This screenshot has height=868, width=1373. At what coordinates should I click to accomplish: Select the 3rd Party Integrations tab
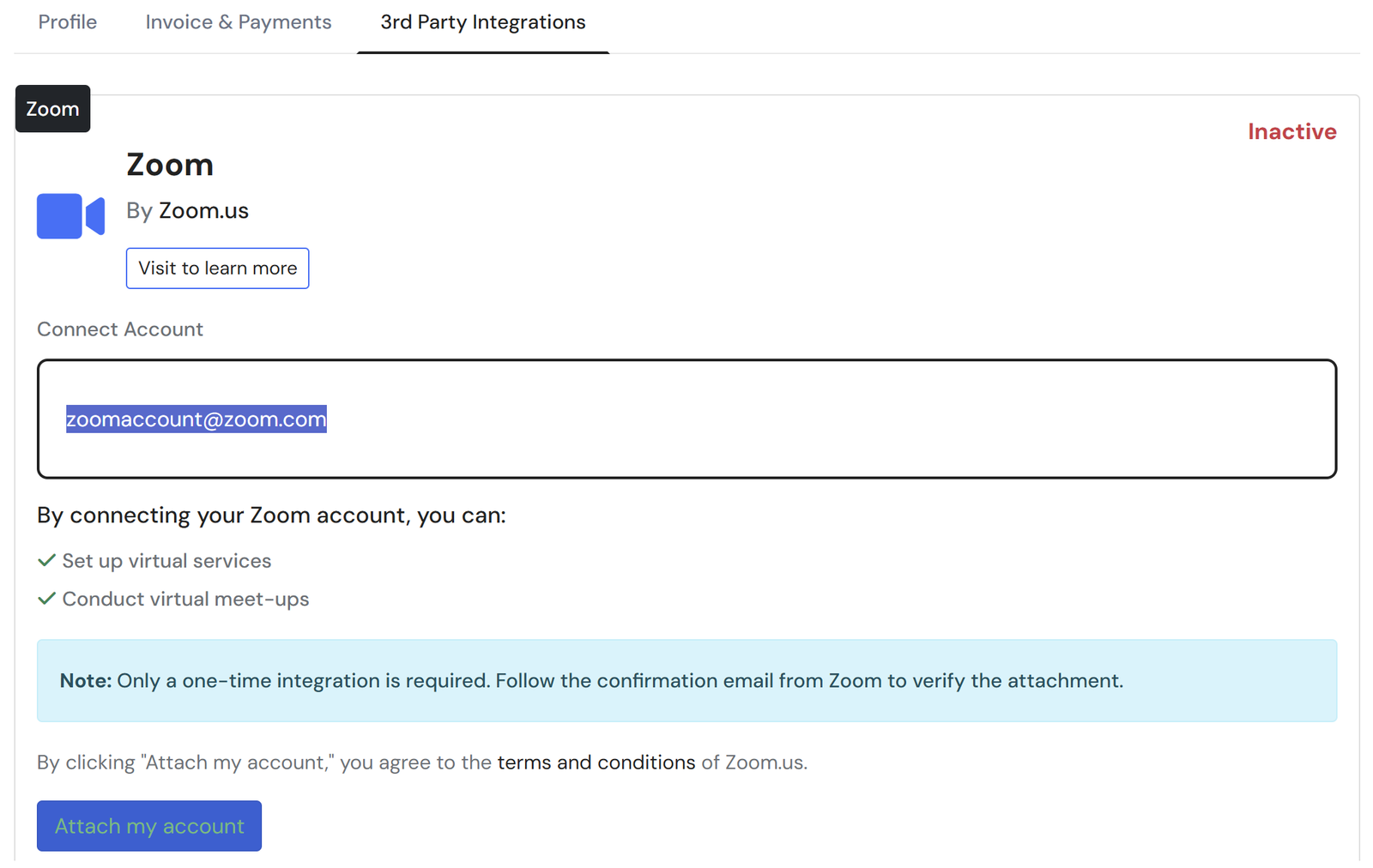pos(483,22)
